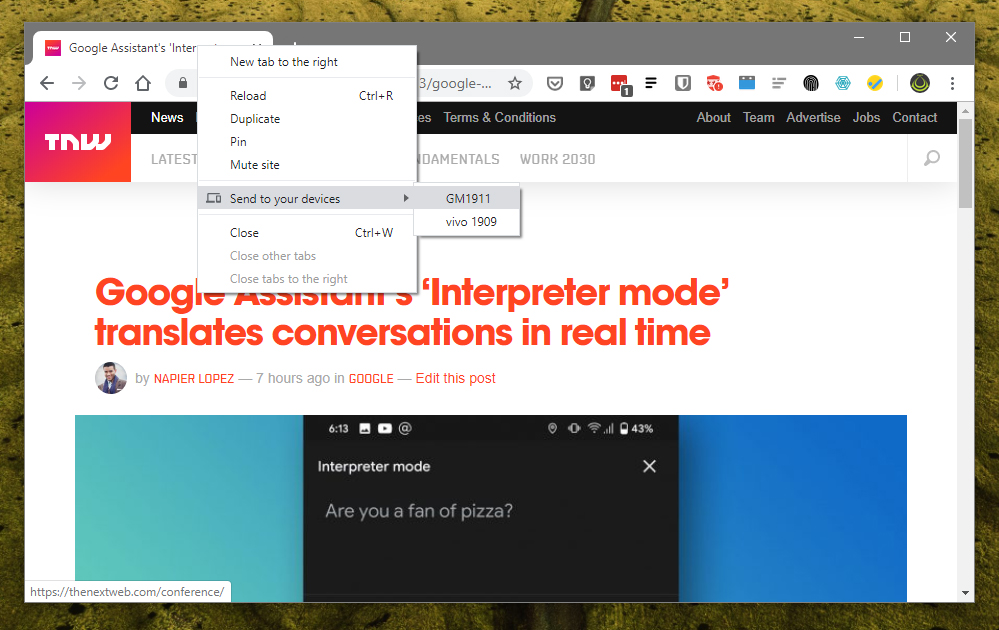Open author NAPIER LOPEZ's profile link
This screenshot has width=999, height=630.
coord(194,378)
